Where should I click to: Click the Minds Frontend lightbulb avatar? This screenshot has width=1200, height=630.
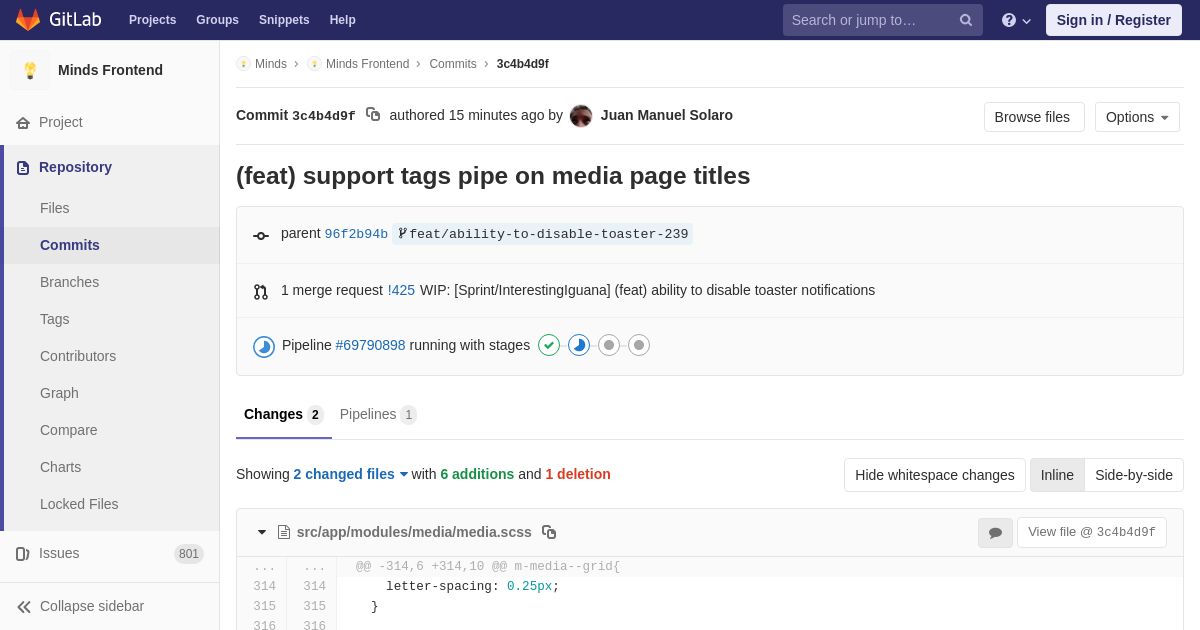[x=30, y=70]
